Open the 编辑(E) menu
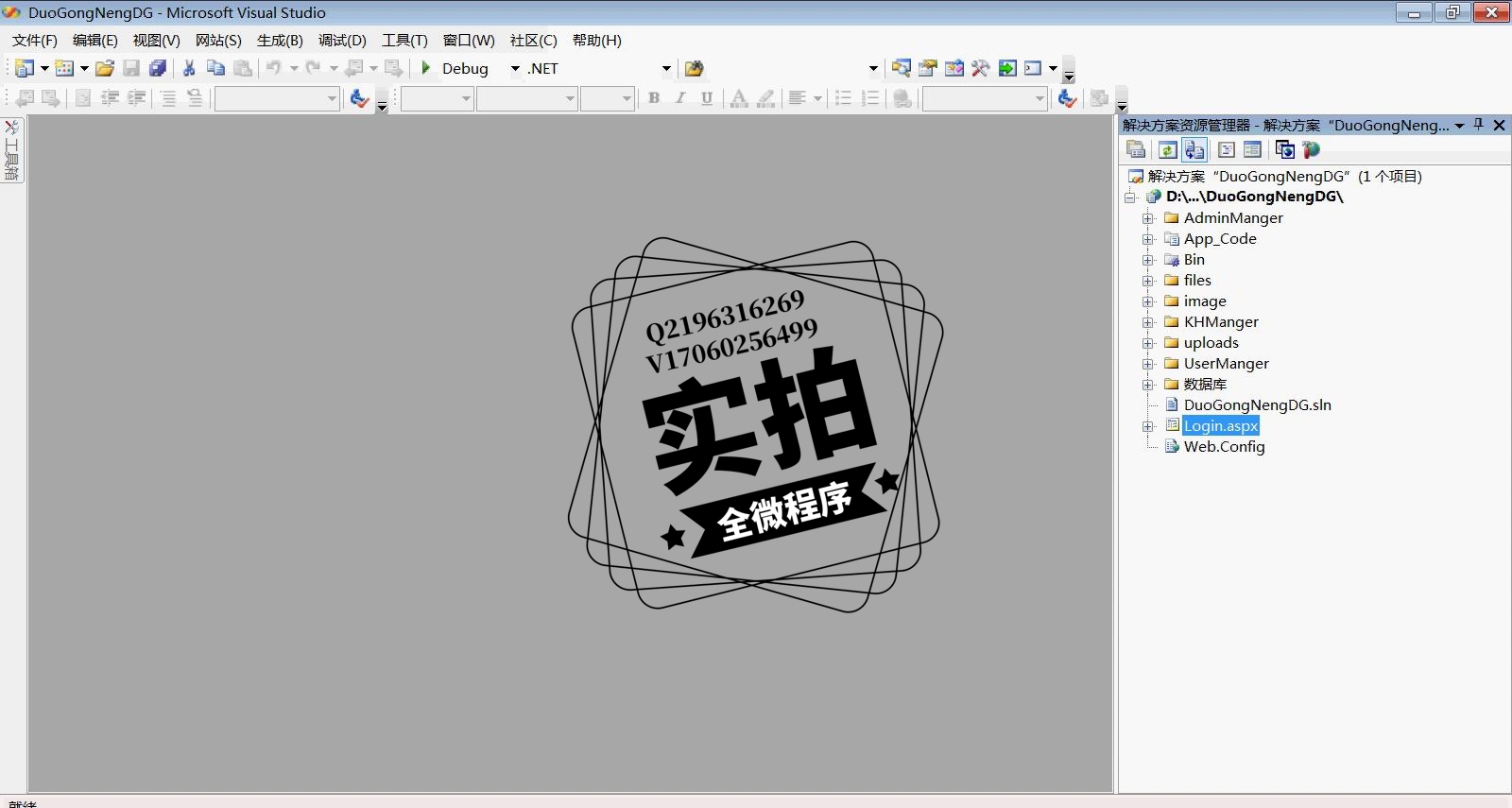 (x=95, y=40)
